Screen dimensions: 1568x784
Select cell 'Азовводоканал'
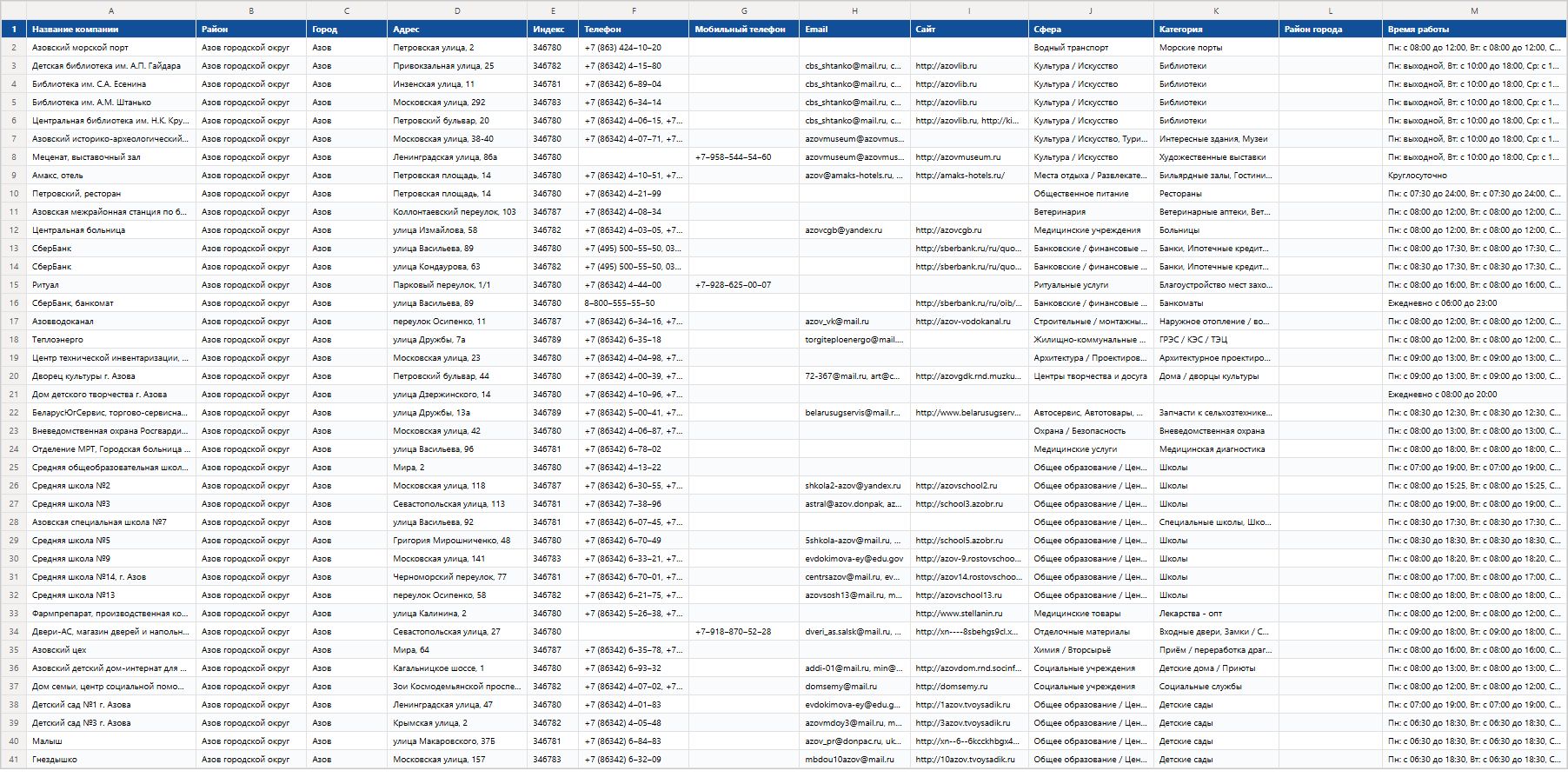[111, 322]
